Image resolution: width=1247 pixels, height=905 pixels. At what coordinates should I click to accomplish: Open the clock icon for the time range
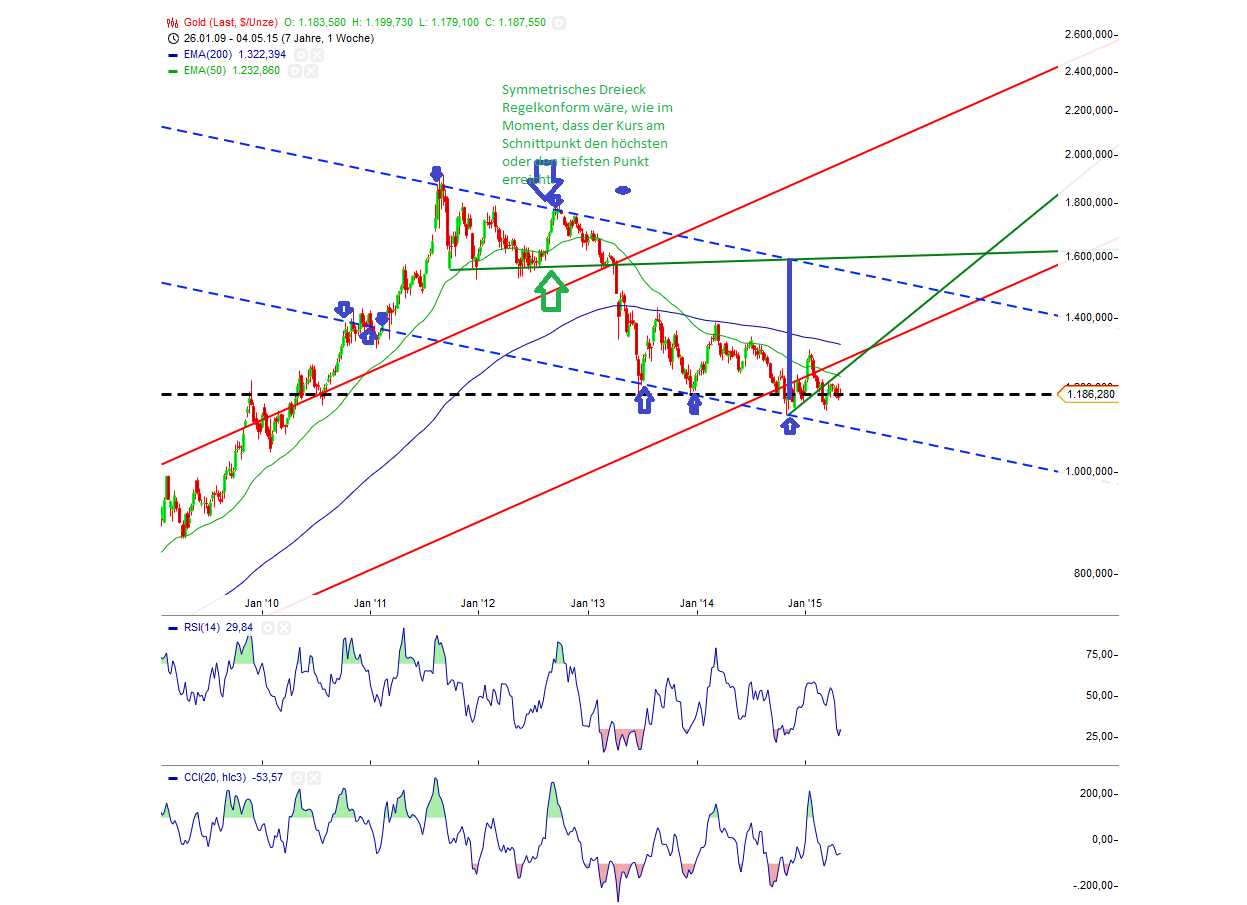coord(172,39)
